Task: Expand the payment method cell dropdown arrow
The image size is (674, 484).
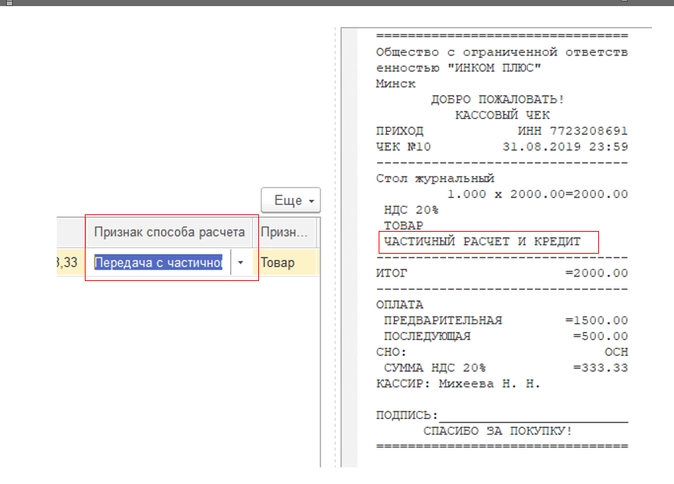Action: 240,263
